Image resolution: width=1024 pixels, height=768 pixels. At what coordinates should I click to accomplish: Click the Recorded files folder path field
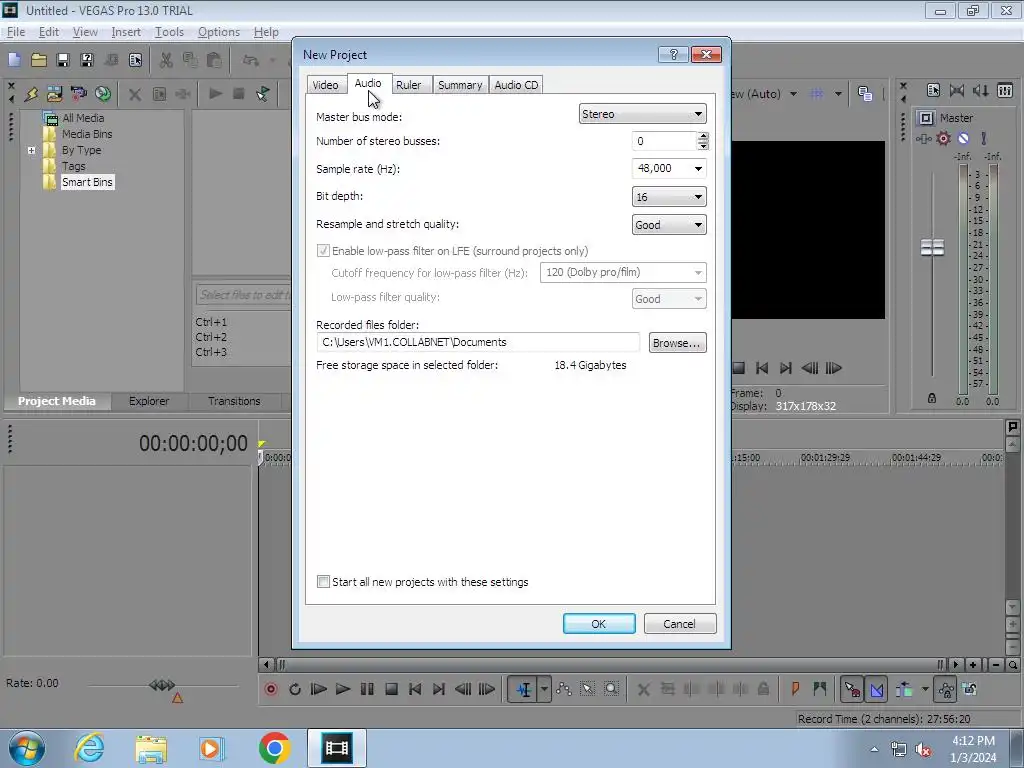pyautogui.click(x=477, y=342)
